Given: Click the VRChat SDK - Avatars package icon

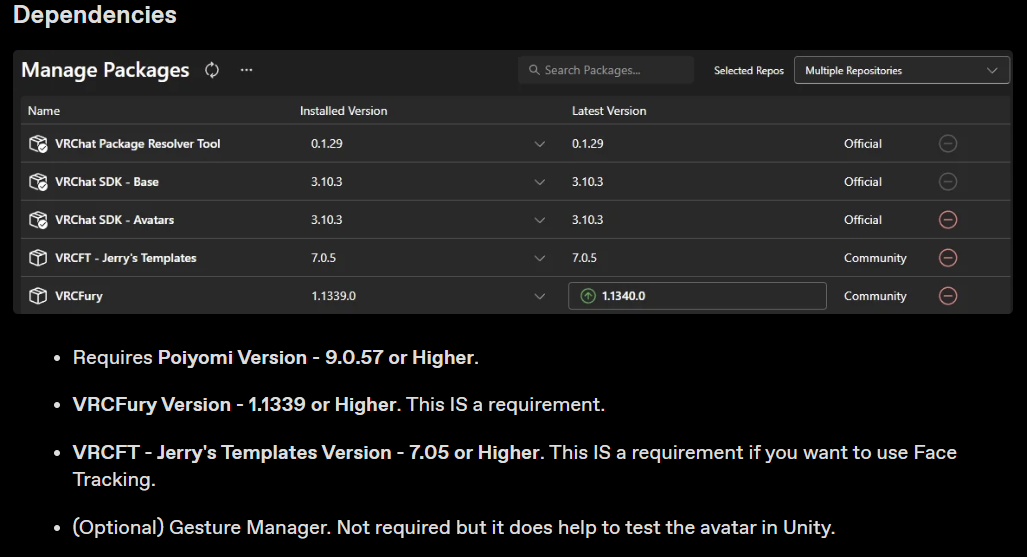Looking at the screenshot, I should 38,220.
